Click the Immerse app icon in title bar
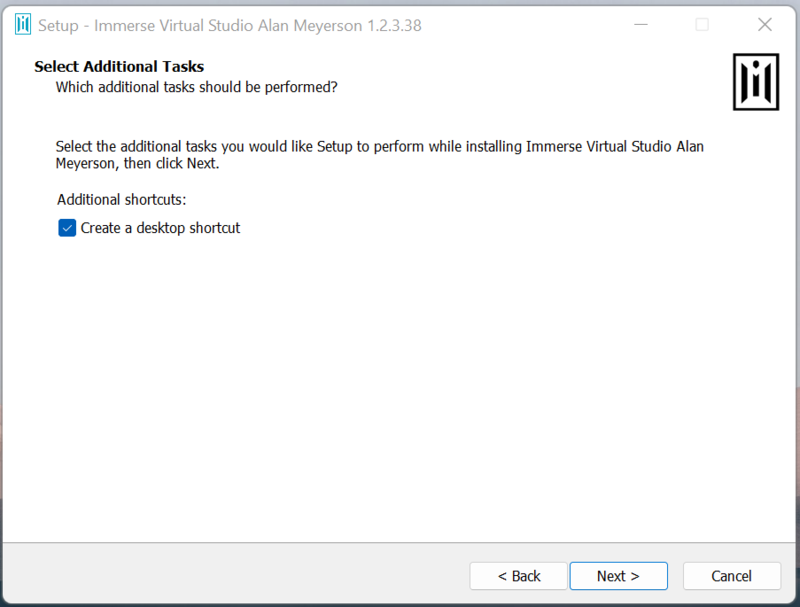Screen dimensions: 800x607 tap(23, 25)
